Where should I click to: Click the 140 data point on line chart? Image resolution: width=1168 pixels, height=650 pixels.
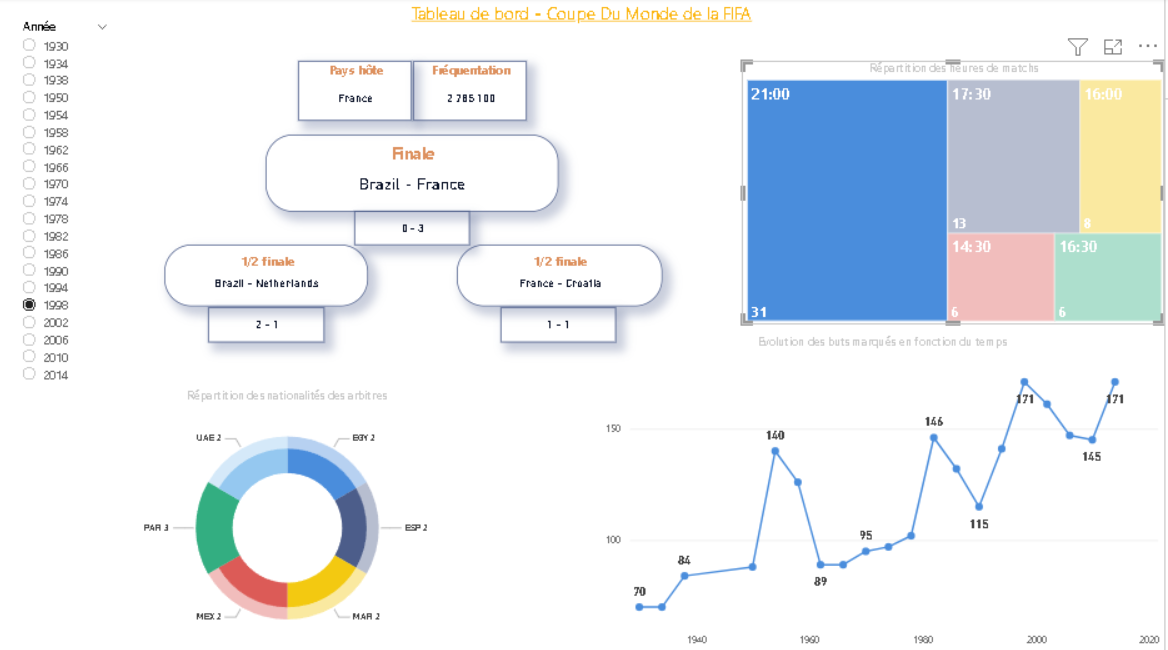point(775,451)
